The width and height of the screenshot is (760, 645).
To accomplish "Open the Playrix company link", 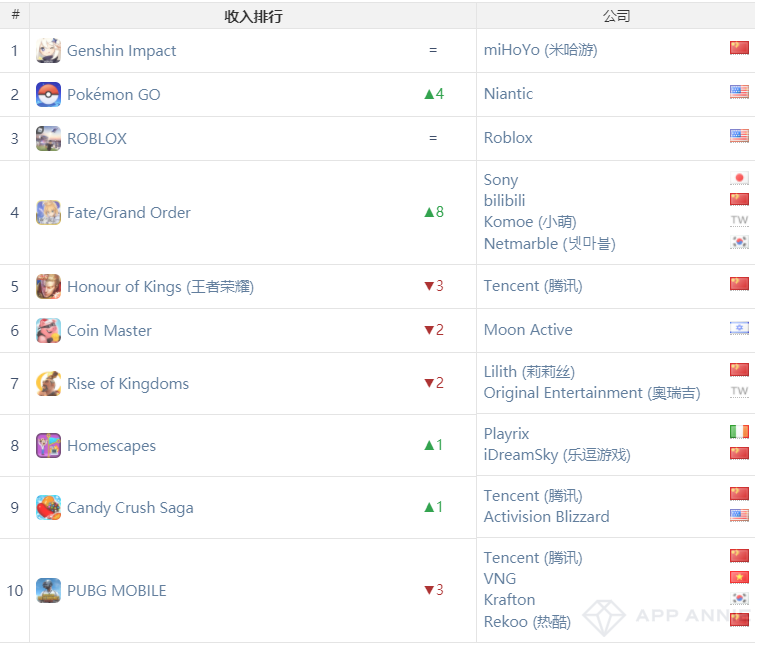I will pyautogui.click(x=506, y=434).
